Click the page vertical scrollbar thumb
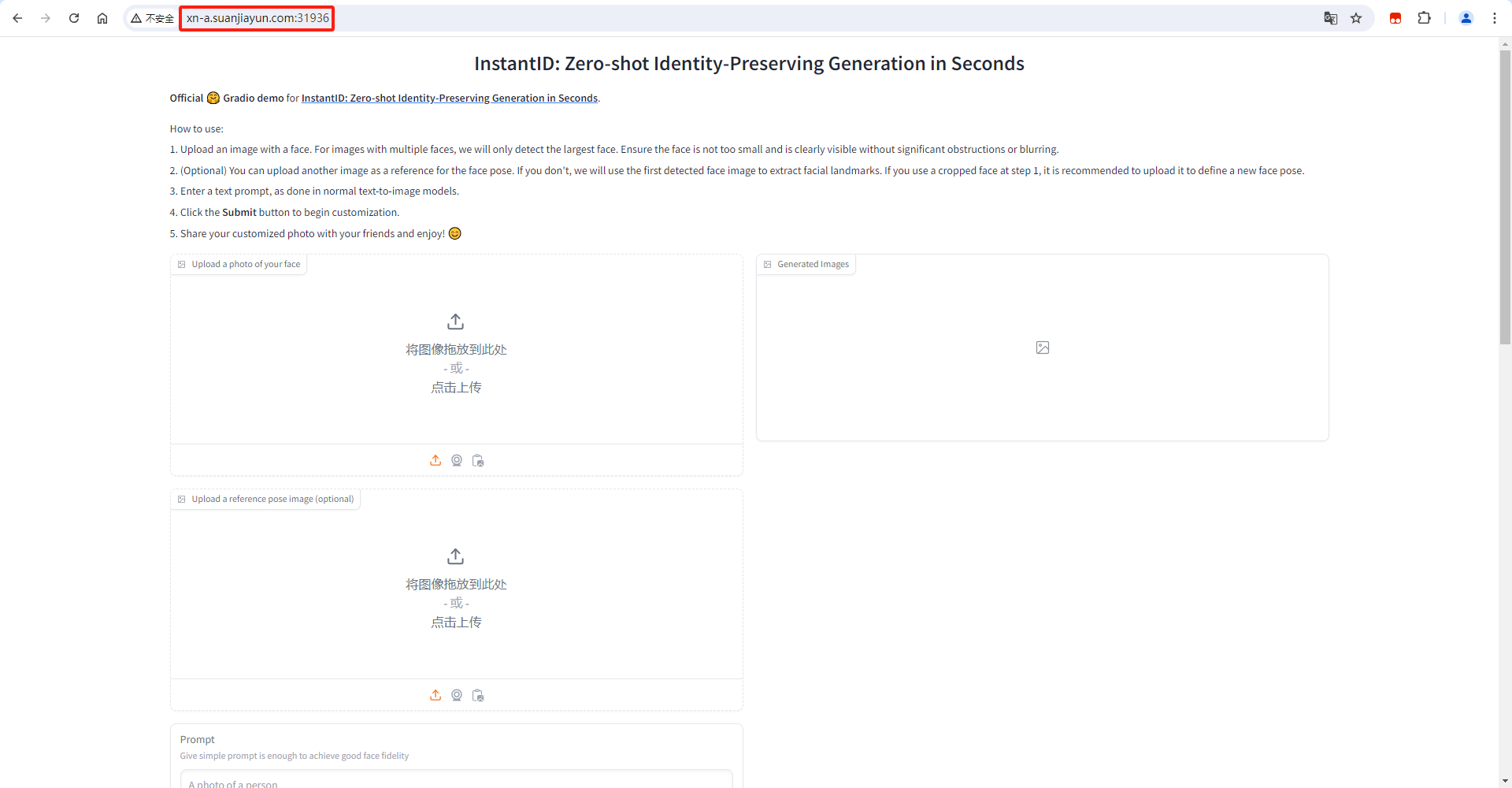The width and height of the screenshot is (1512, 788). [1505, 197]
